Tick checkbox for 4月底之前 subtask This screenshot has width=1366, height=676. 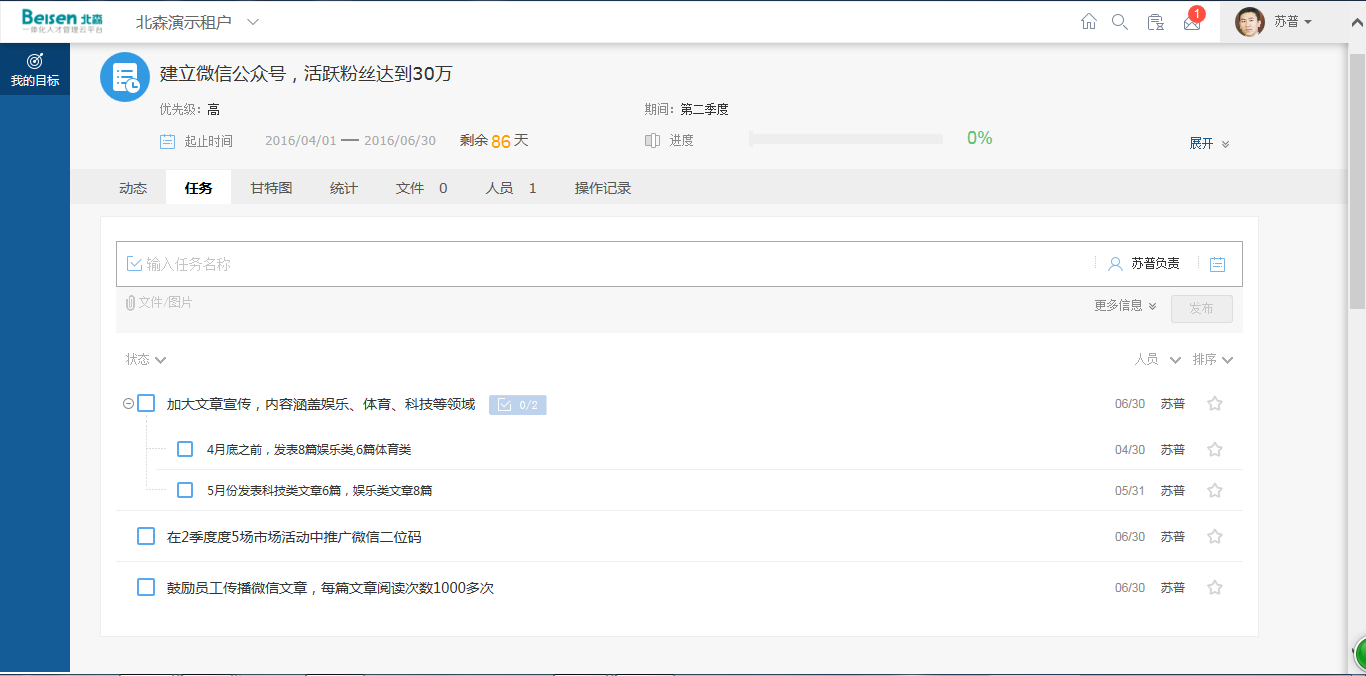pos(185,450)
